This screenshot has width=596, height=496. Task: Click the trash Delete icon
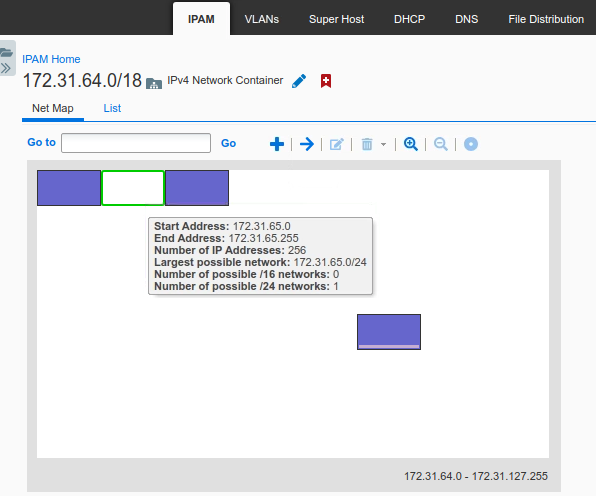click(367, 144)
